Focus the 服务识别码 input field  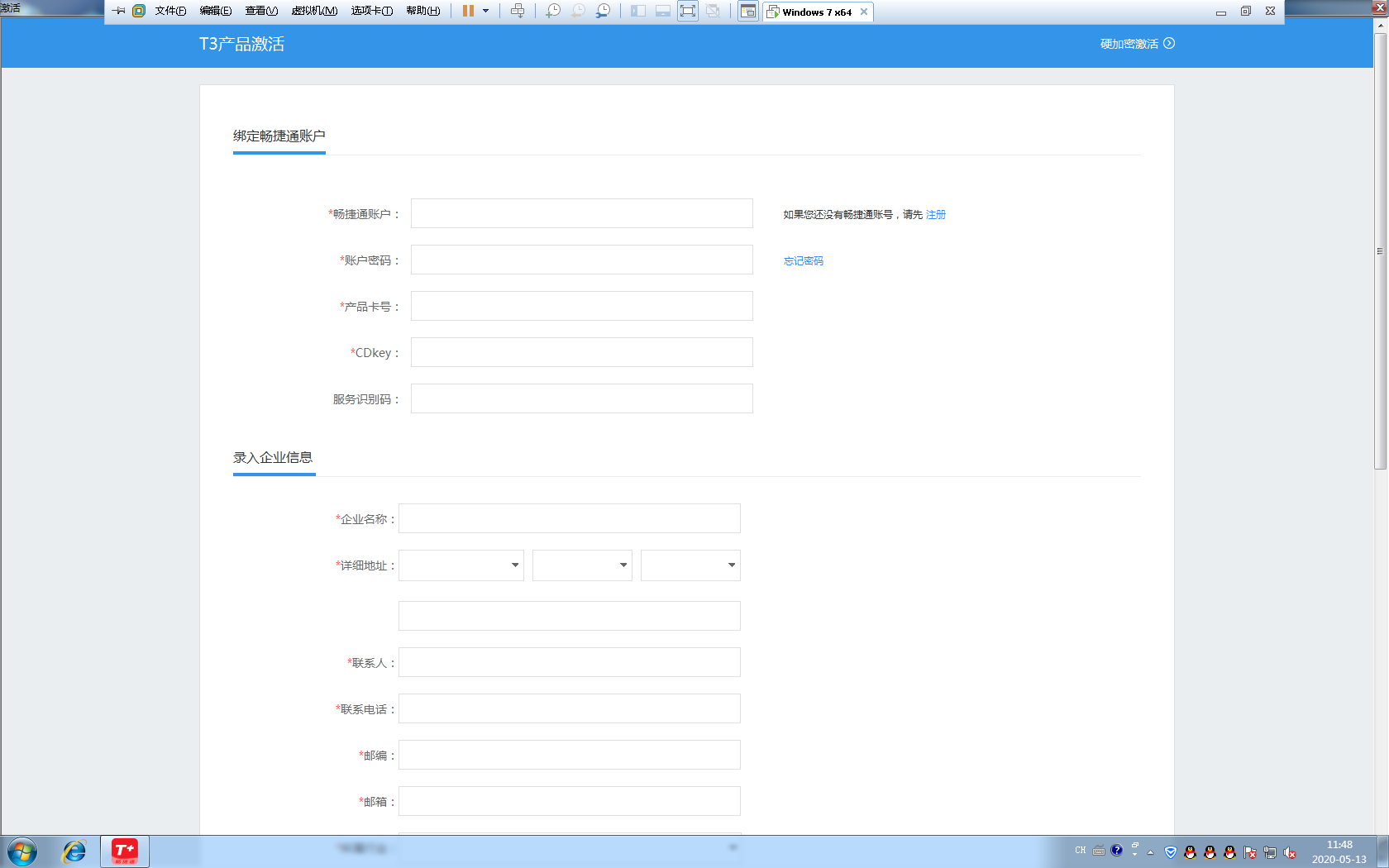(x=582, y=398)
